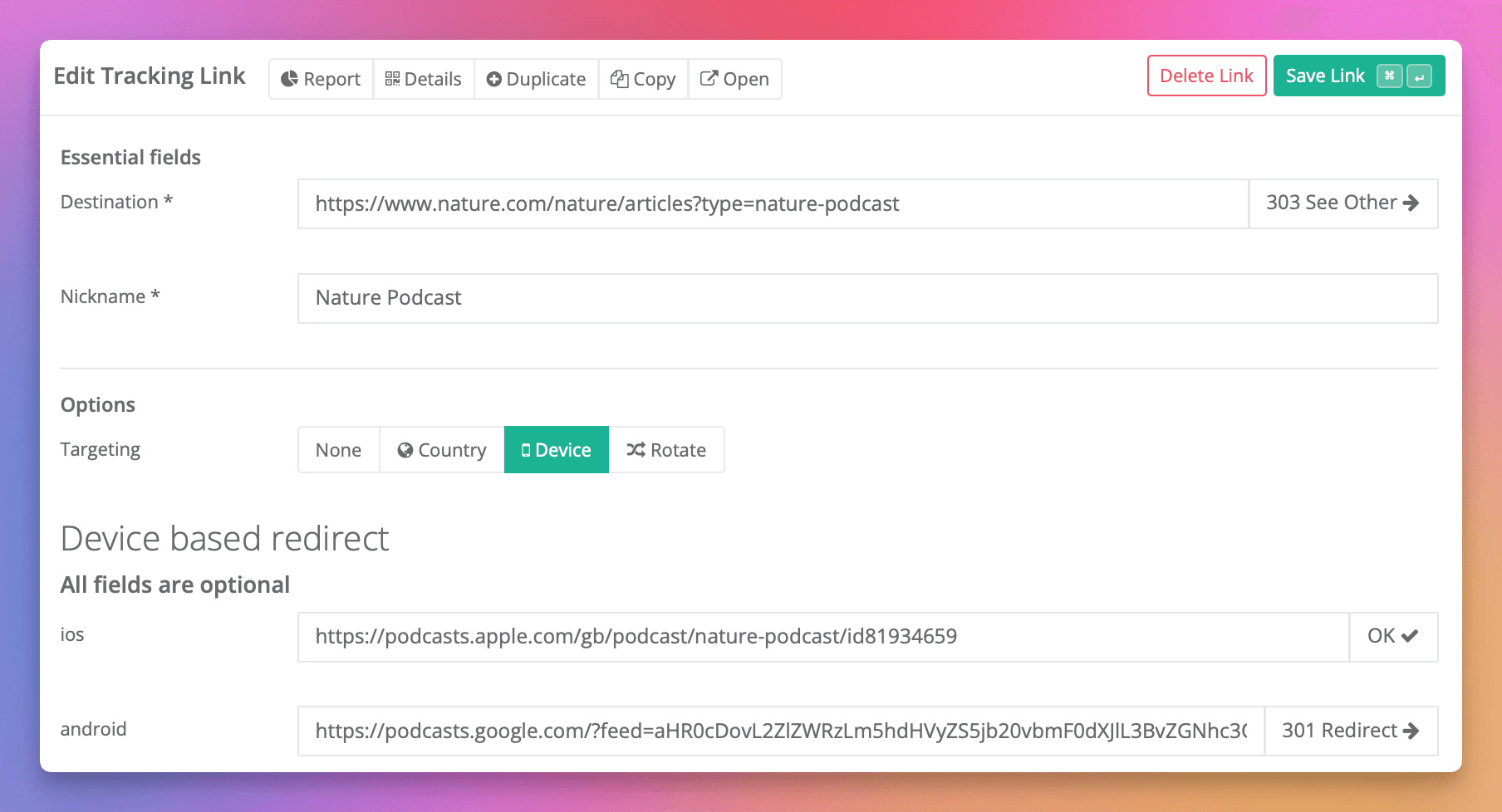Select None targeting mode

click(337, 449)
